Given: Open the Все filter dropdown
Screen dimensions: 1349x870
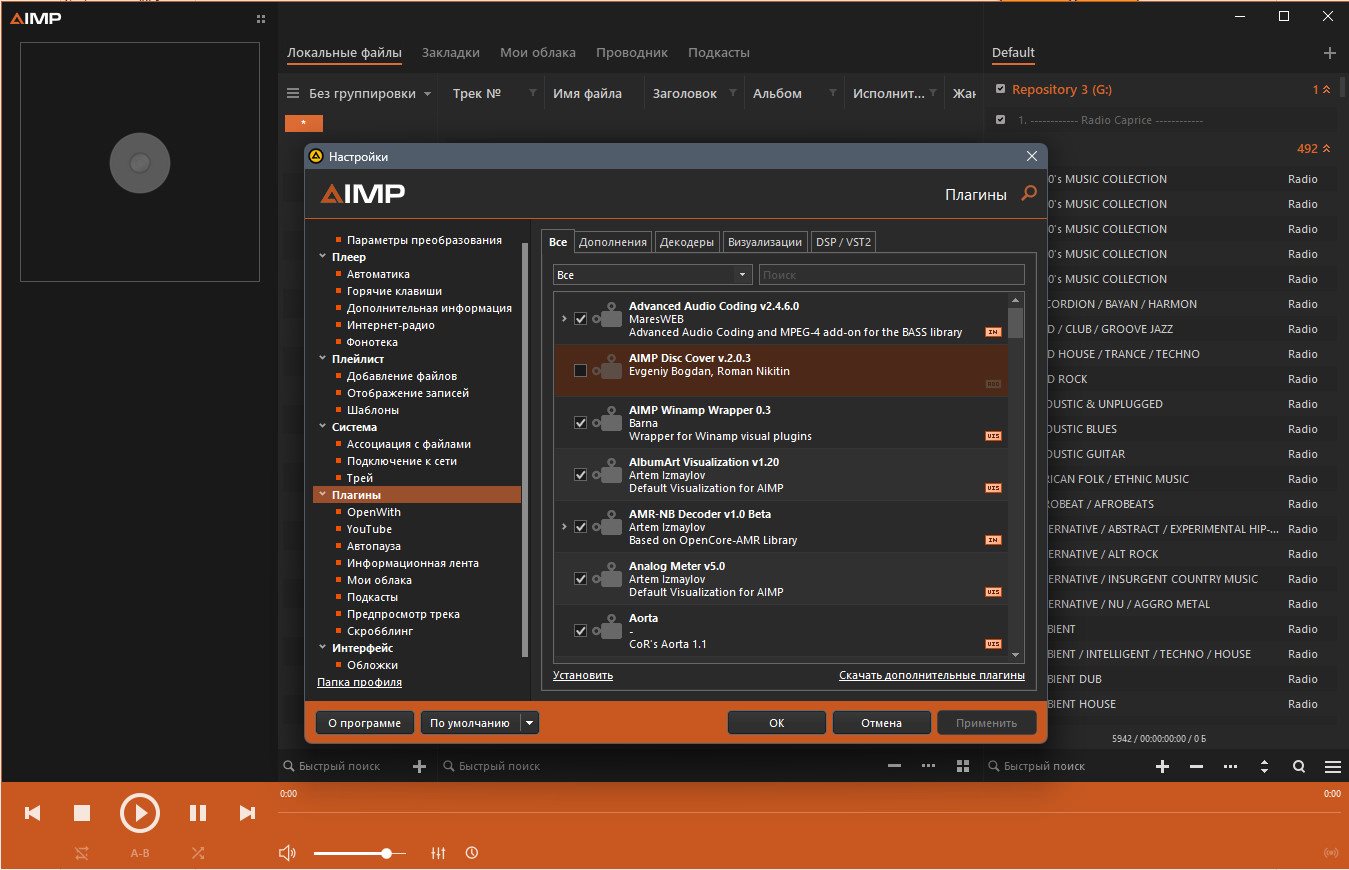Looking at the screenshot, I should pyautogui.click(x=652, y=274).
